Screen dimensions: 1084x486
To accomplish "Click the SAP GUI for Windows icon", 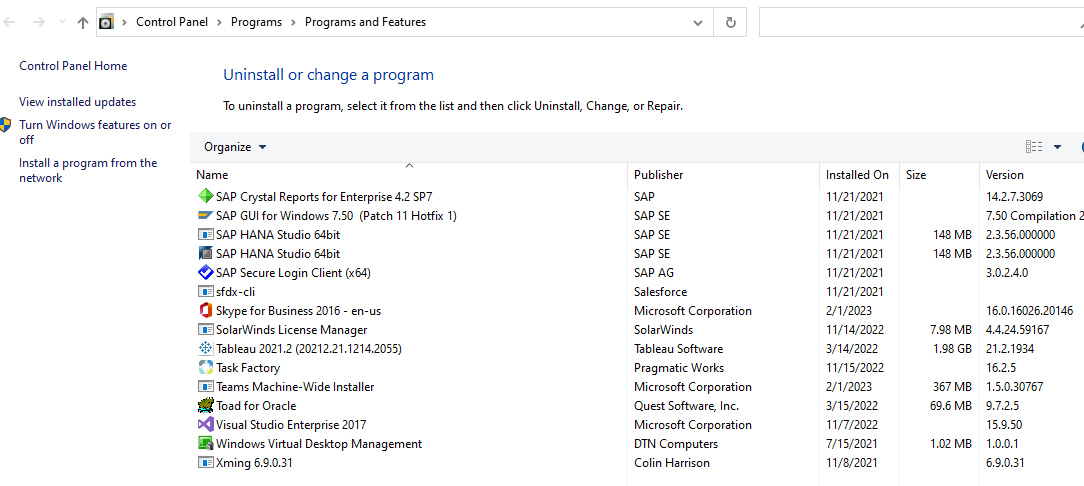I will [x=206, y=216].
